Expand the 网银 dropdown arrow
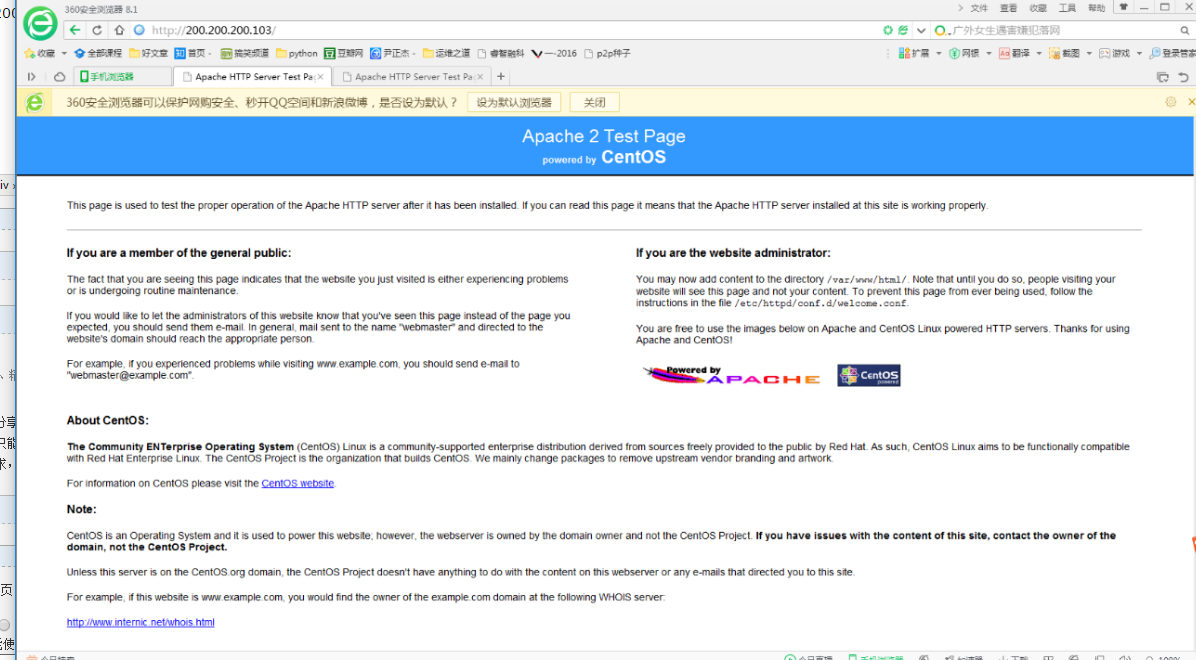Screen dimensions: 1196x660 coord(989,53)
